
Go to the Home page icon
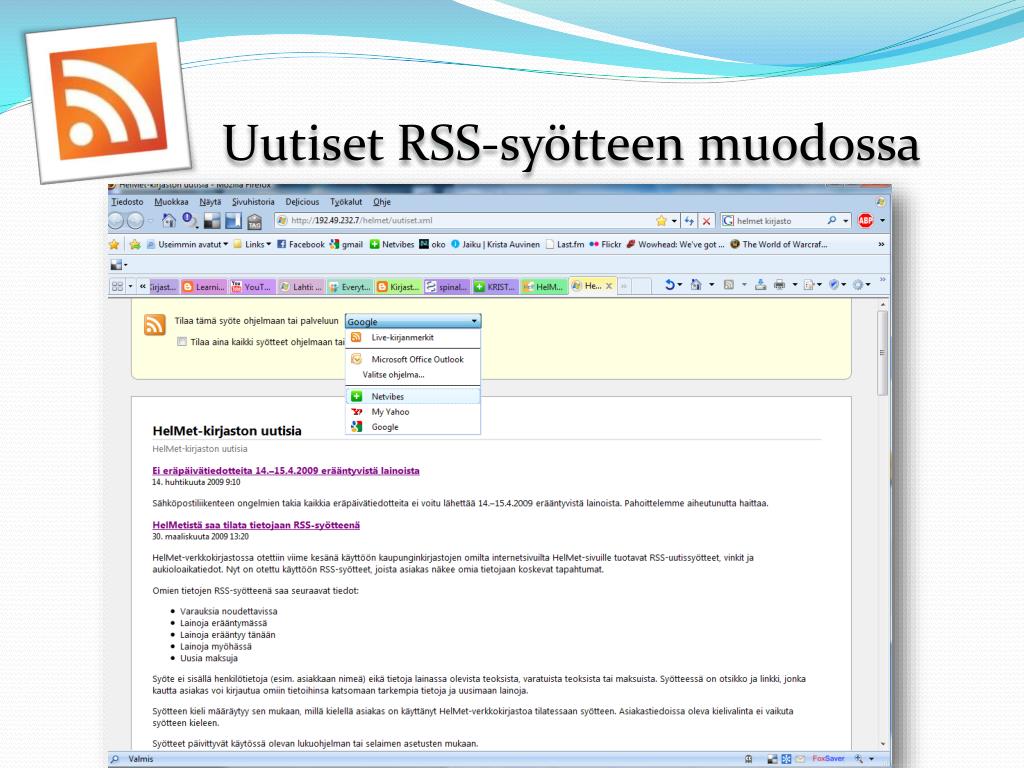169,221
